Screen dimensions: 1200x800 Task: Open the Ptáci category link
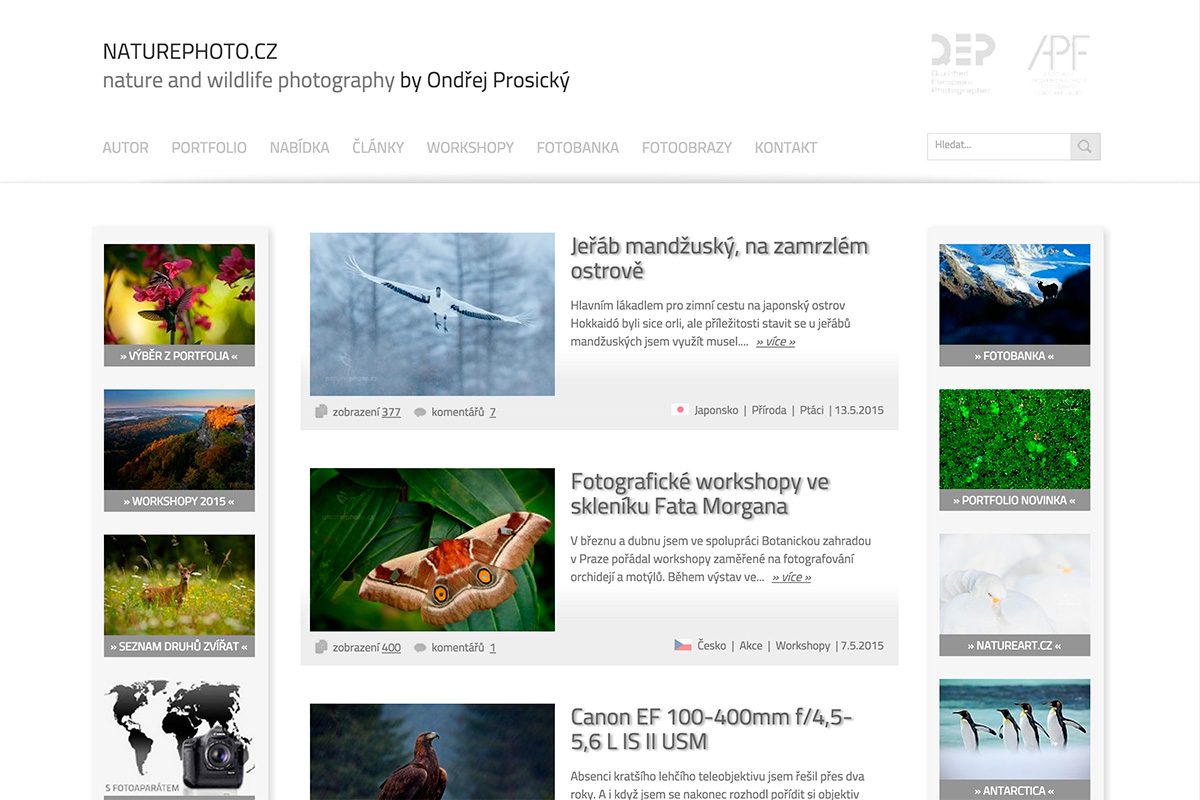811,410
